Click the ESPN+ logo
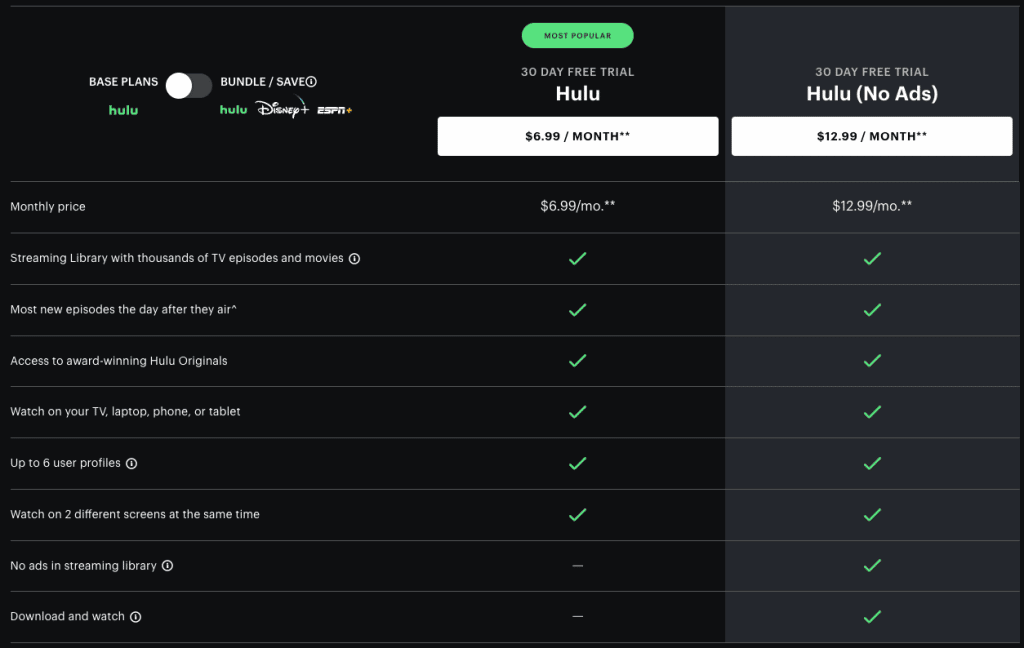The width and height of the screenshot is (1024, 648). (334, 110)
